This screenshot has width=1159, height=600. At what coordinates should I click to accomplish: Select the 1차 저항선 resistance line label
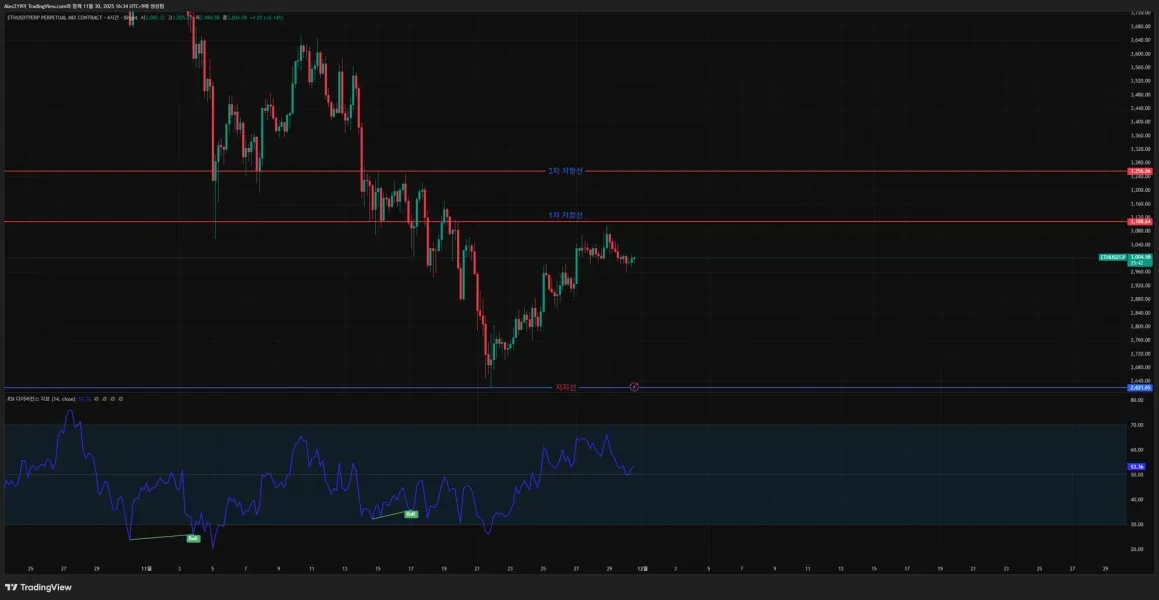(565, 215)
